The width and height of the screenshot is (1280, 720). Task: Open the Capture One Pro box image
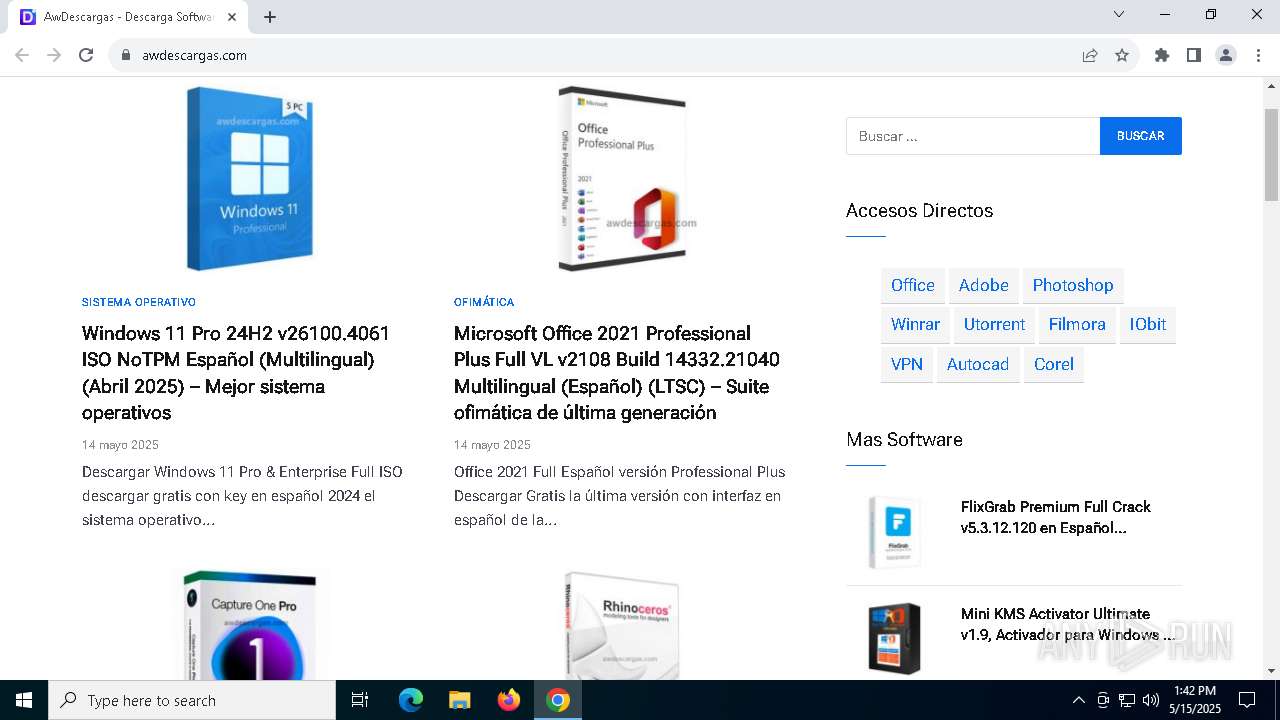coord(250,624)
